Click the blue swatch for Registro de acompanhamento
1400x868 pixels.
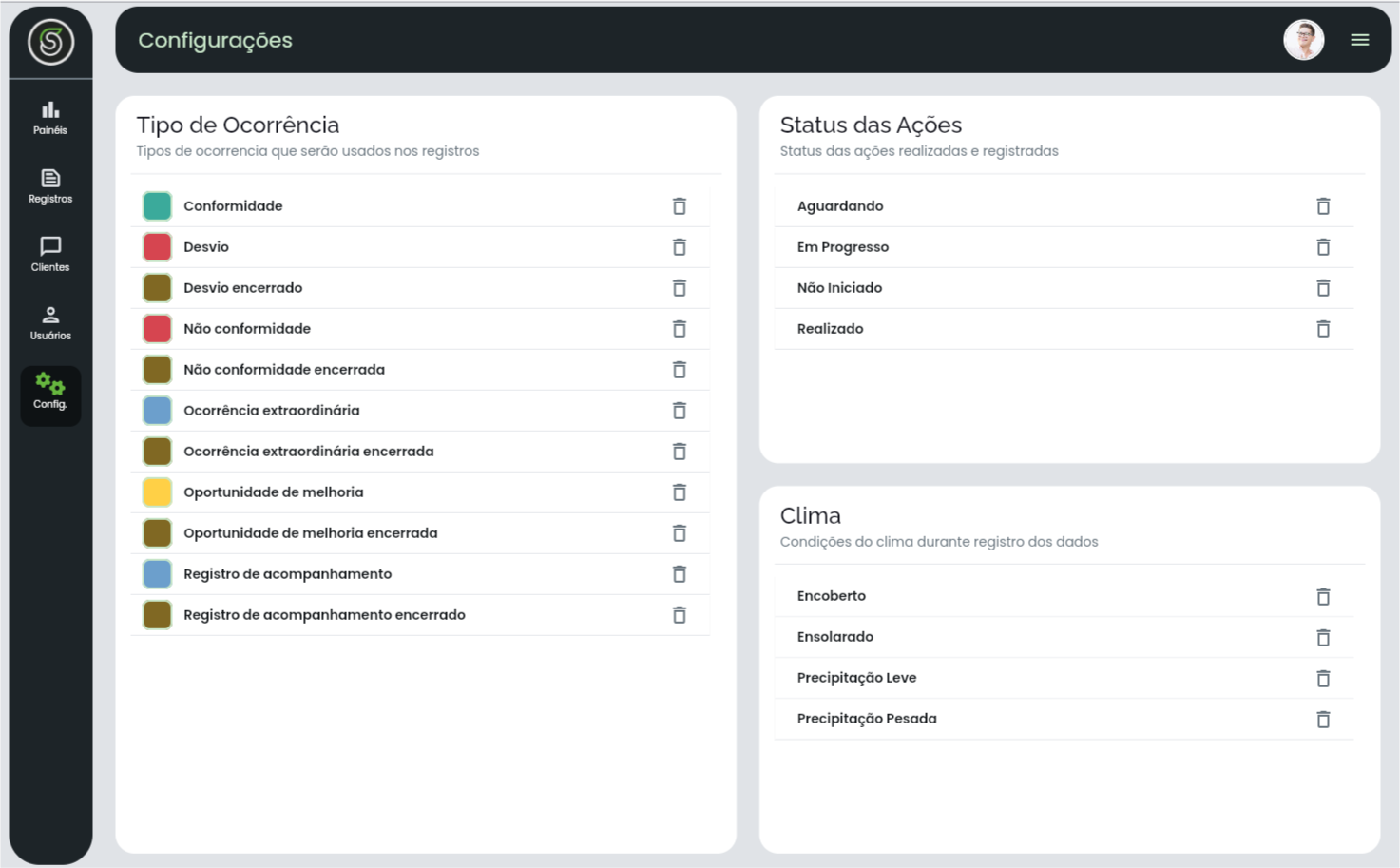[157, 573]
